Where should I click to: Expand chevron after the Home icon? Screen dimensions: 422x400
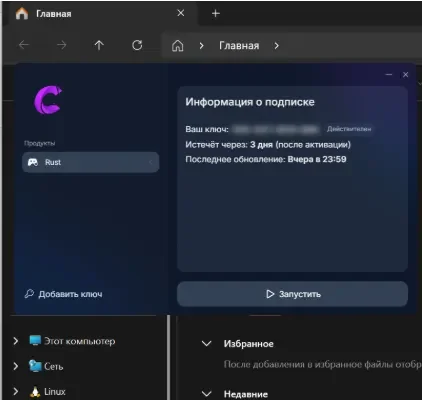pos(201,46)
